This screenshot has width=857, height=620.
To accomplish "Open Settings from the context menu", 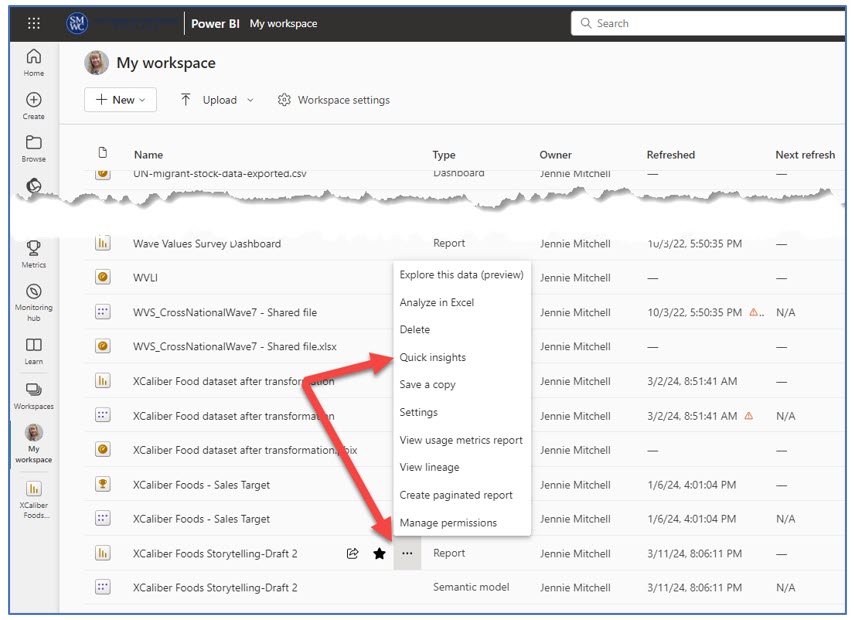I will tap(419, 412).
